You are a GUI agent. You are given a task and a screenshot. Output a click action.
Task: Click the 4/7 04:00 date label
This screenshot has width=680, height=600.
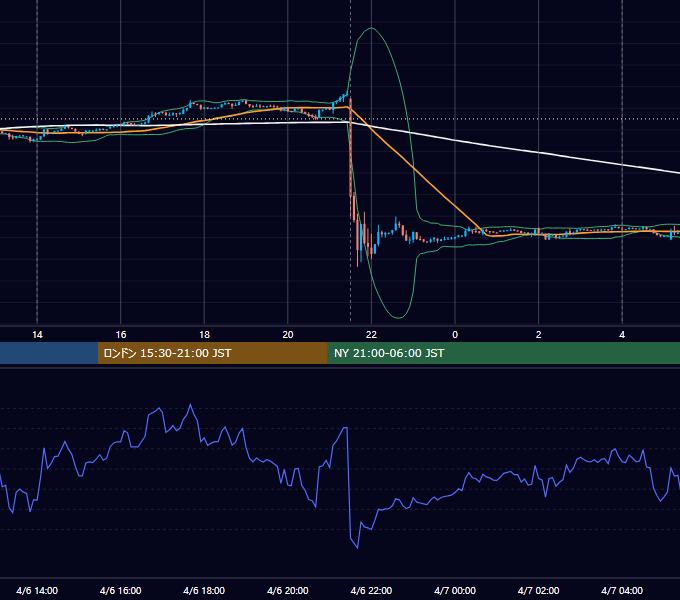pos(622,590)
